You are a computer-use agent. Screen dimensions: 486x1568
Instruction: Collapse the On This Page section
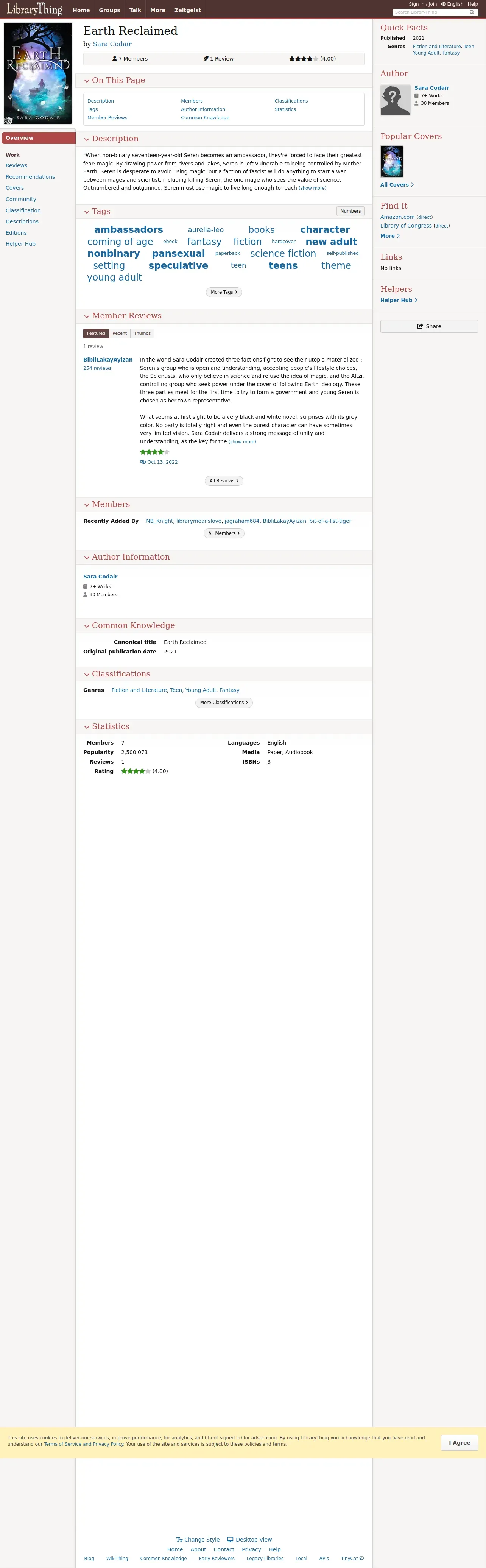pos(87,81)
